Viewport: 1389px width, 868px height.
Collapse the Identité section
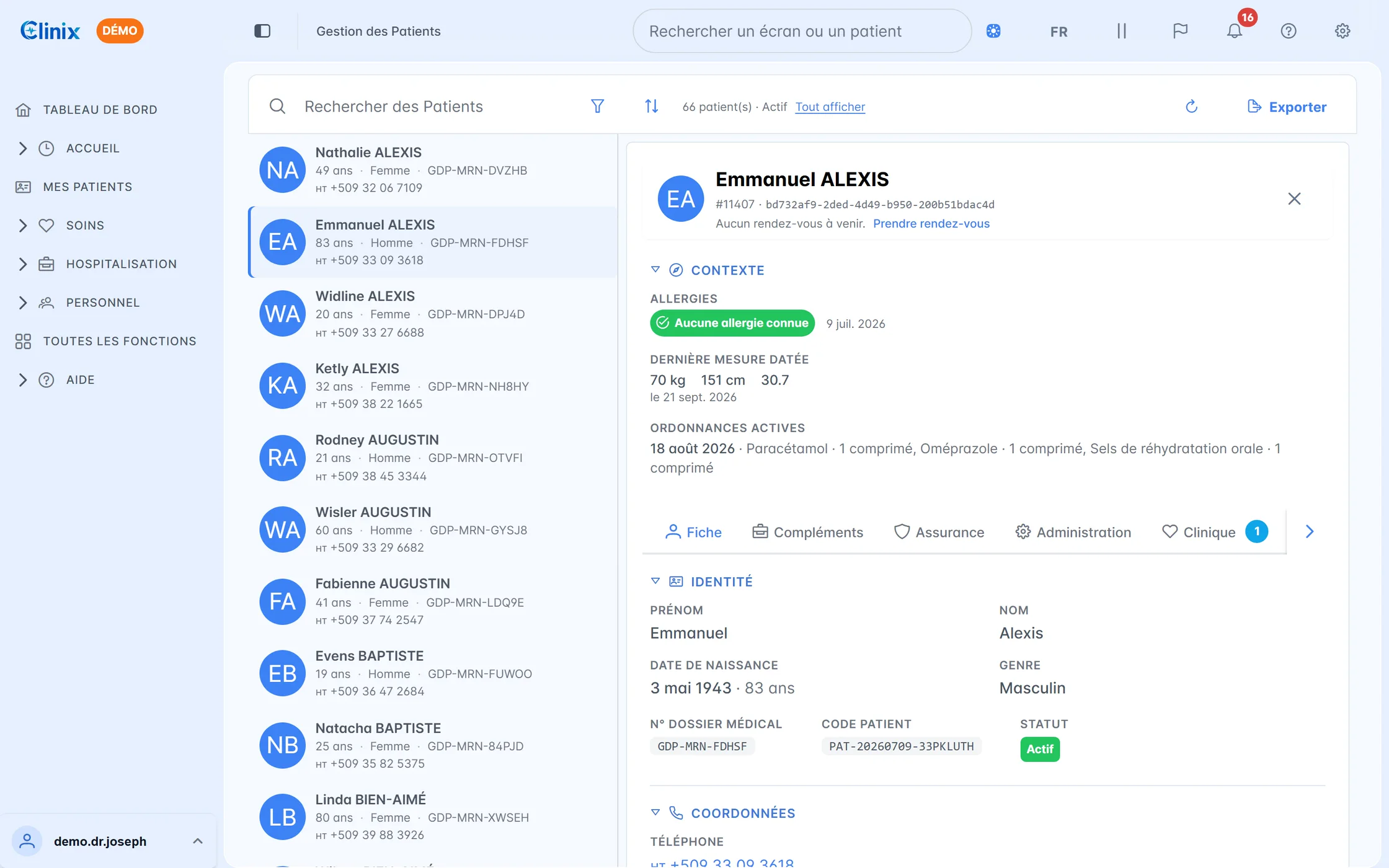[655, 581]
